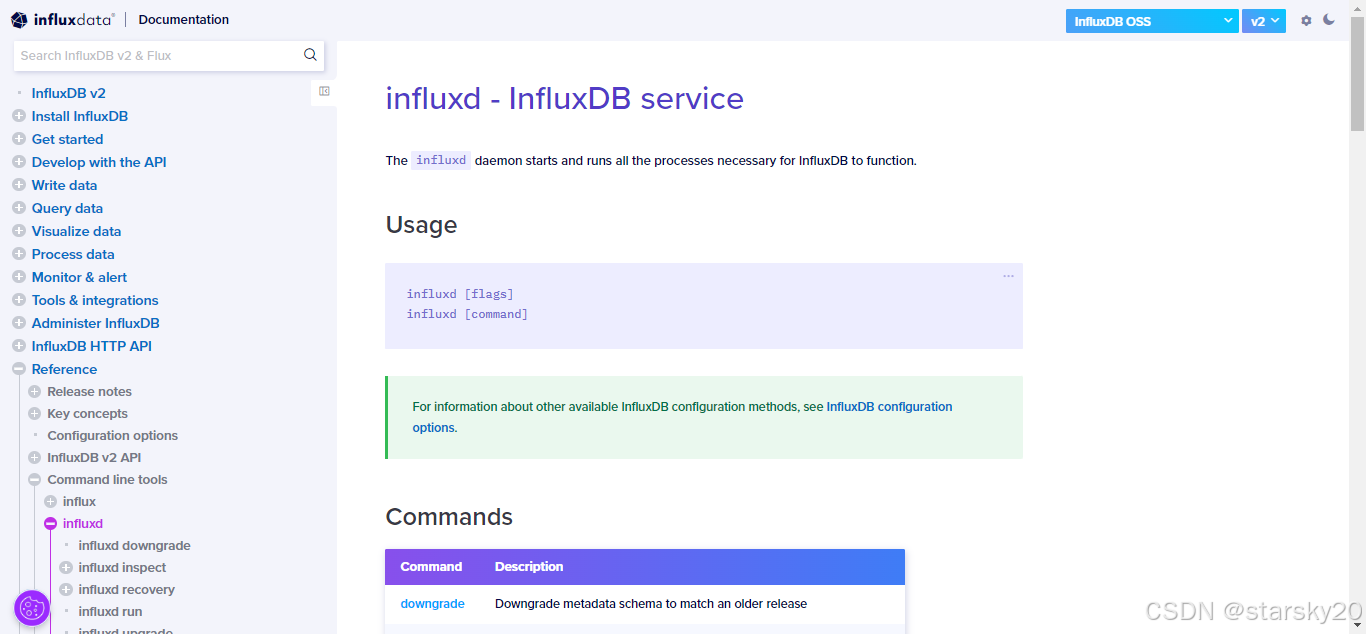The image size is (1366, 634).
Task: Expand the Command line tools influx entry
Action: tap(51, 501)
